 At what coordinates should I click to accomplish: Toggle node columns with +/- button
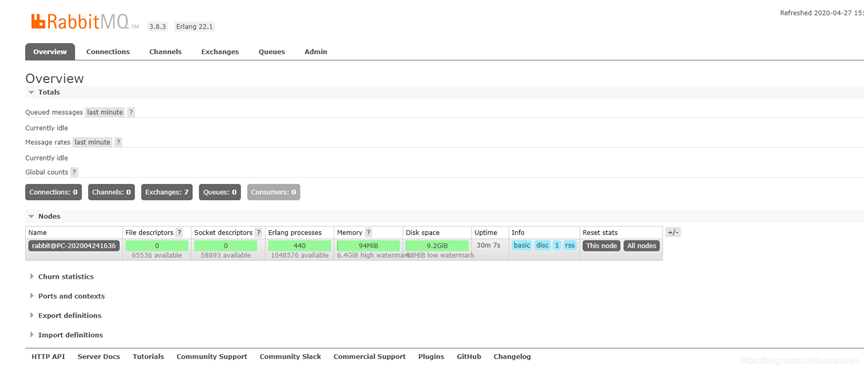click(673, 233)
